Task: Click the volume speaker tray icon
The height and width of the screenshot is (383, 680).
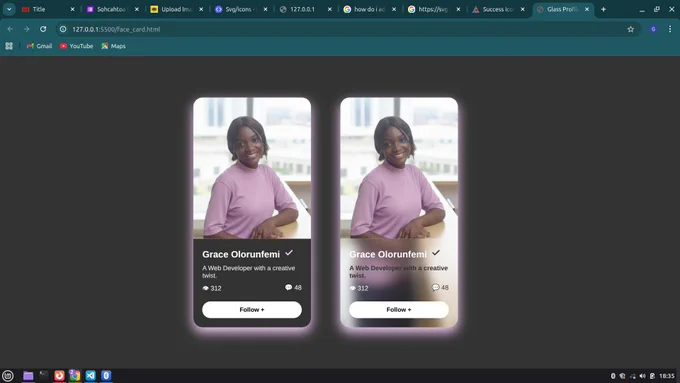Action: pos(643,376)
